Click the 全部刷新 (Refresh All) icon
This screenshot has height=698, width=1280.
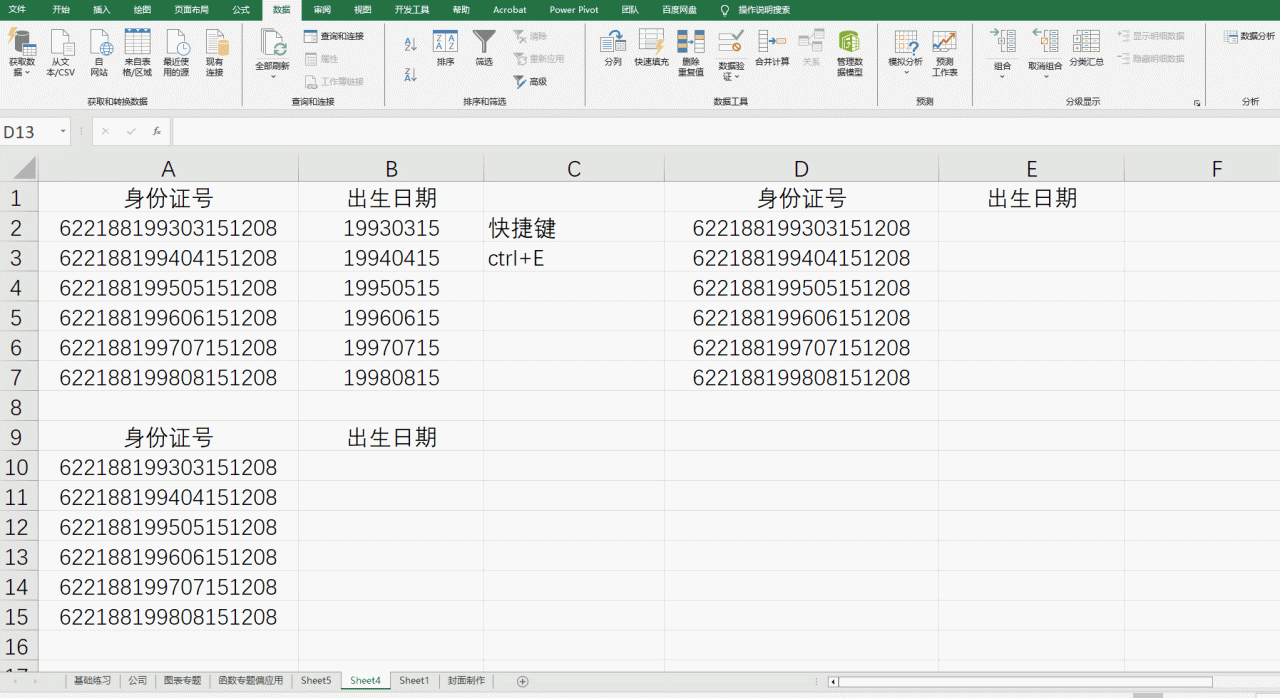(273, 42)
